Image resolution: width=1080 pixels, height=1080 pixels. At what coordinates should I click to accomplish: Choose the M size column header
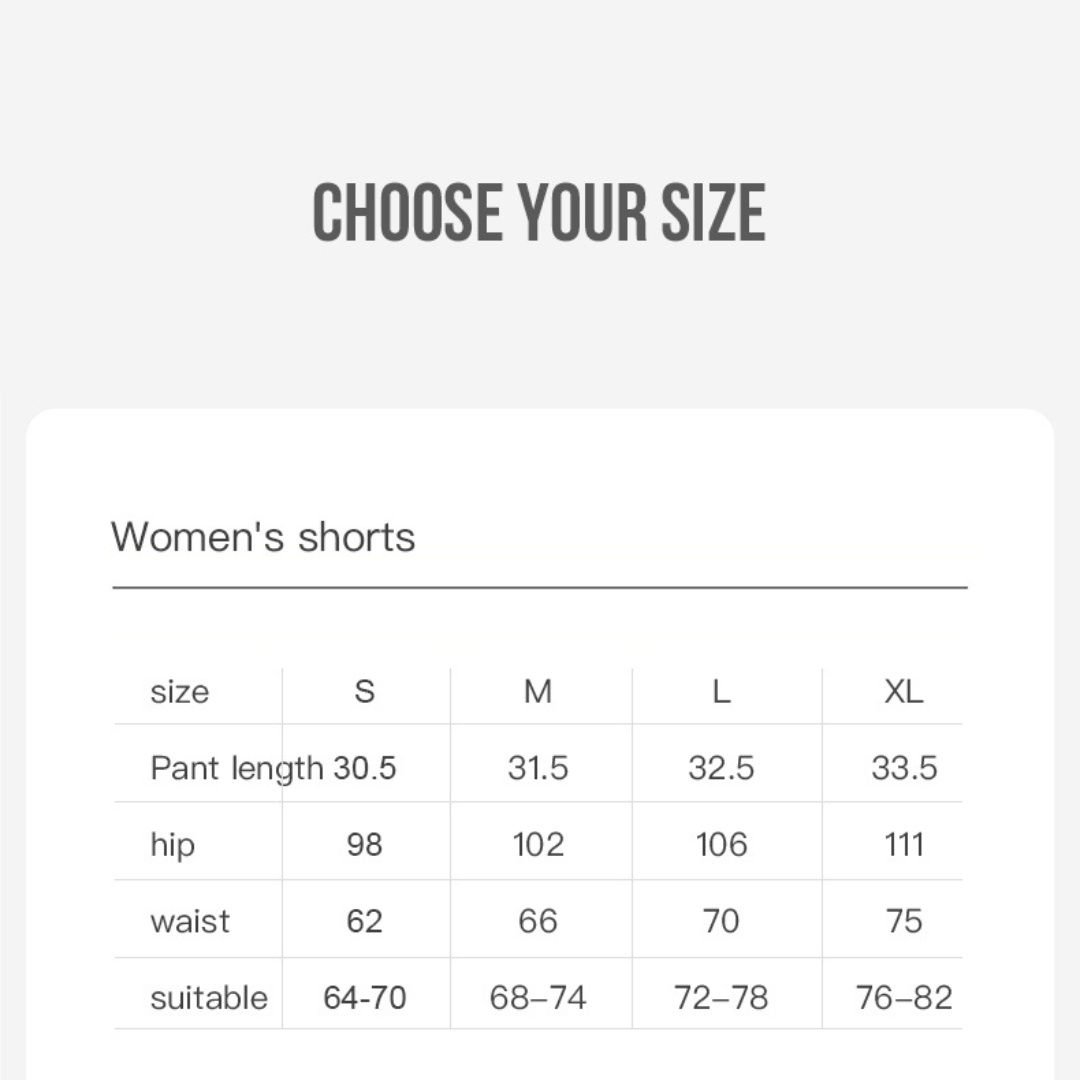coord(538,691)
